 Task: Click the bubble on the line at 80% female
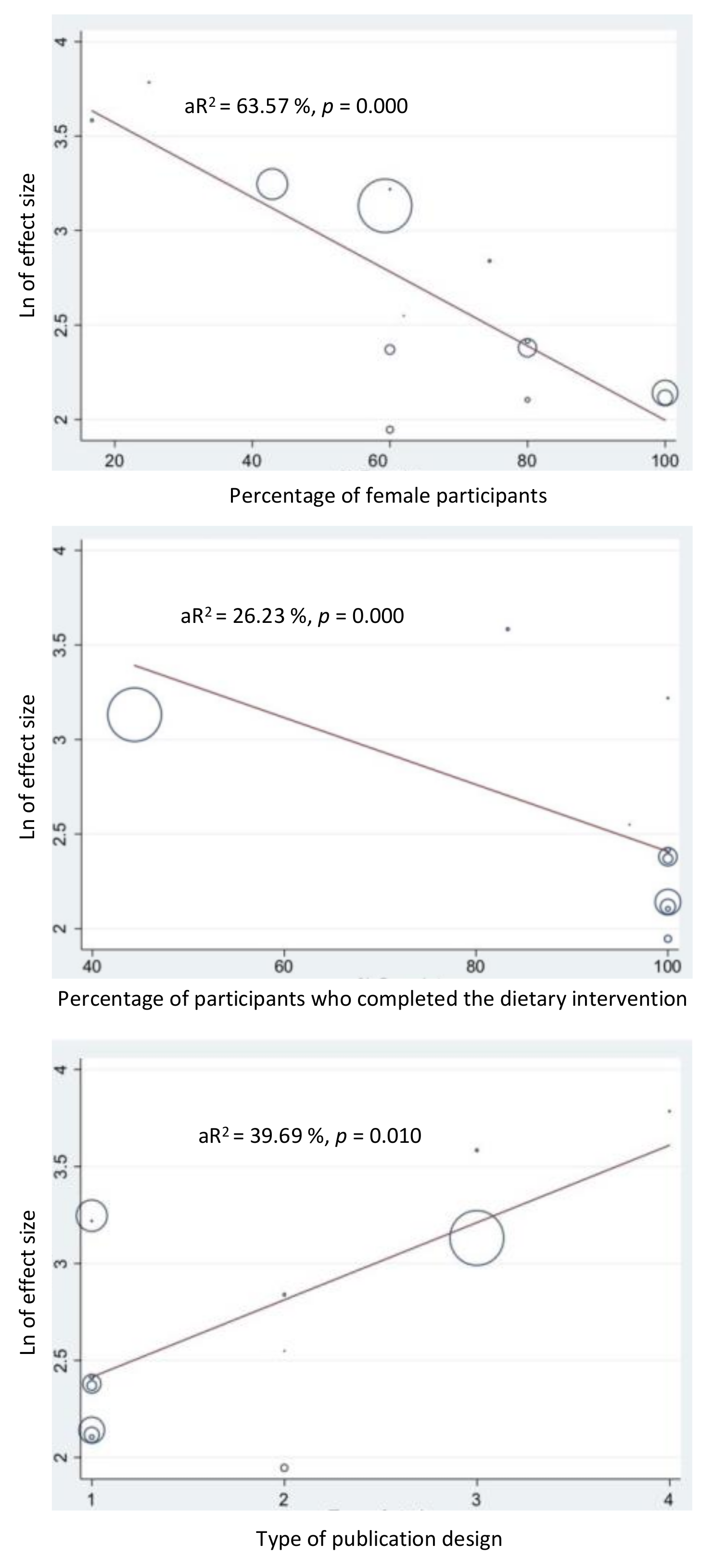[x=527, y=348]
